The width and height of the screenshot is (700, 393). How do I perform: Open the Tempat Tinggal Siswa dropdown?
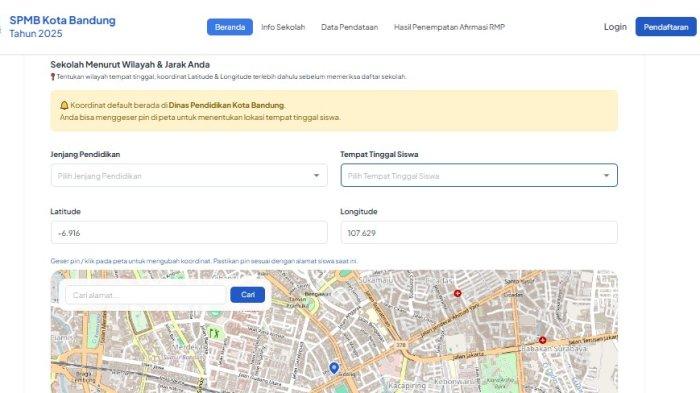point(479,176)
